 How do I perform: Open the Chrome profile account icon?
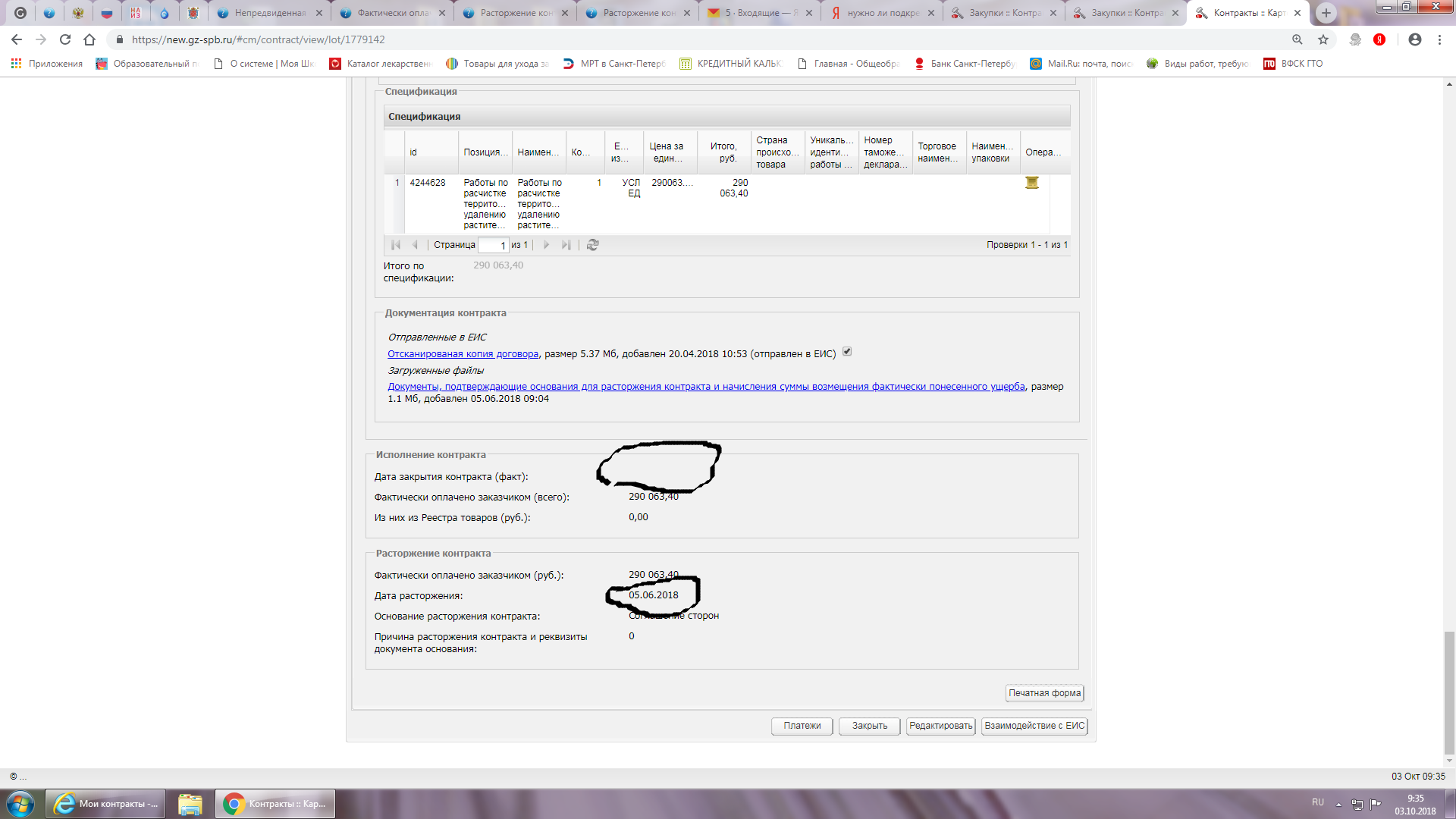pos(1415,39)
